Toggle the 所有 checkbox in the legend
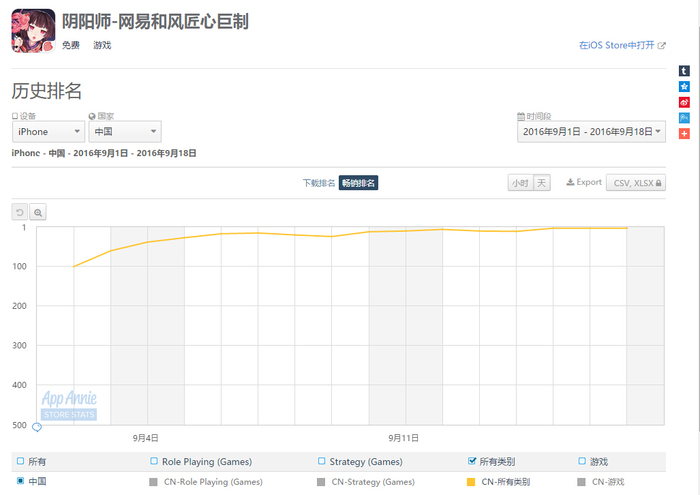Screen dimensions: 700x495 point(20,461)
